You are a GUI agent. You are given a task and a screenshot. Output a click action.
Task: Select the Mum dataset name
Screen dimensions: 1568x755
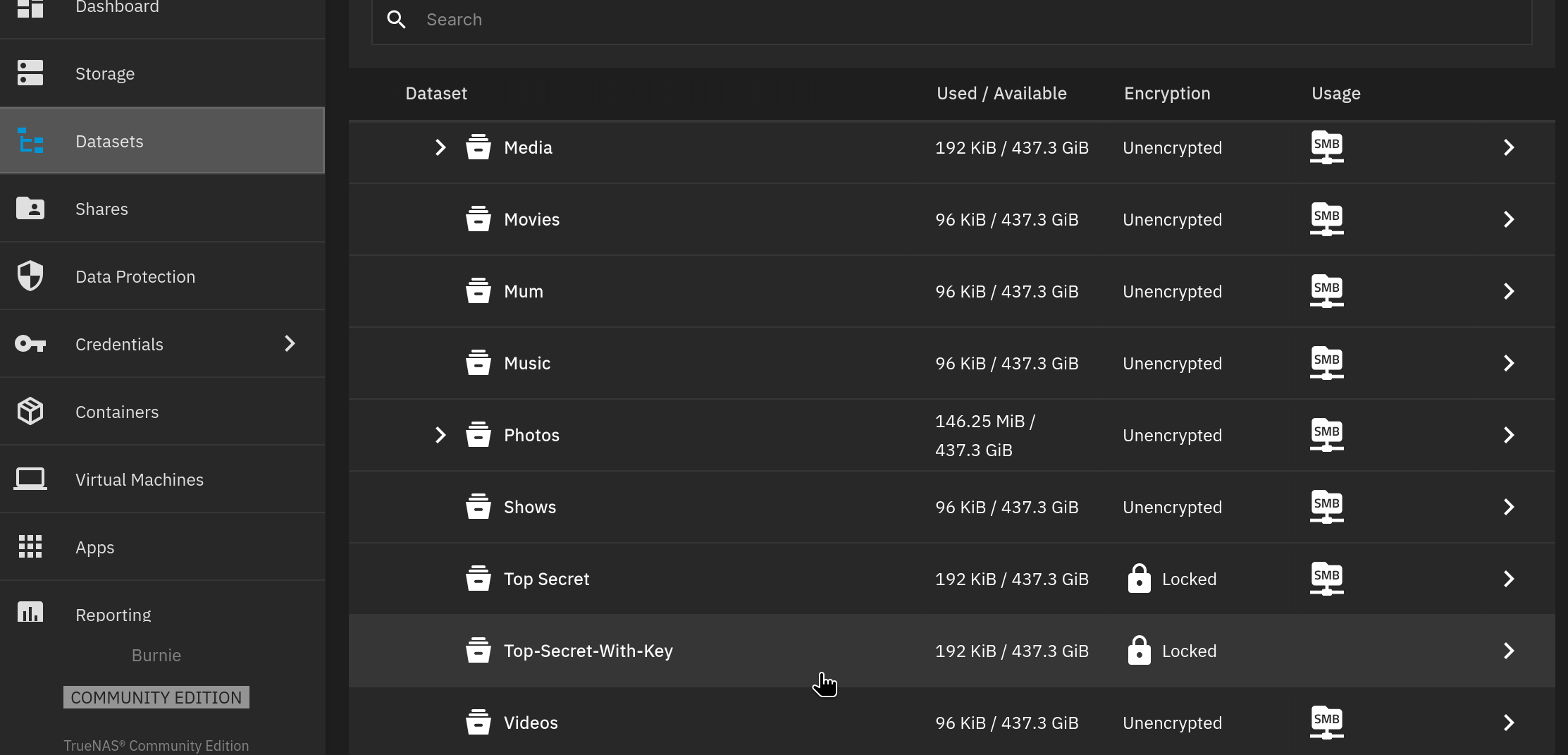tap(524, 291)
